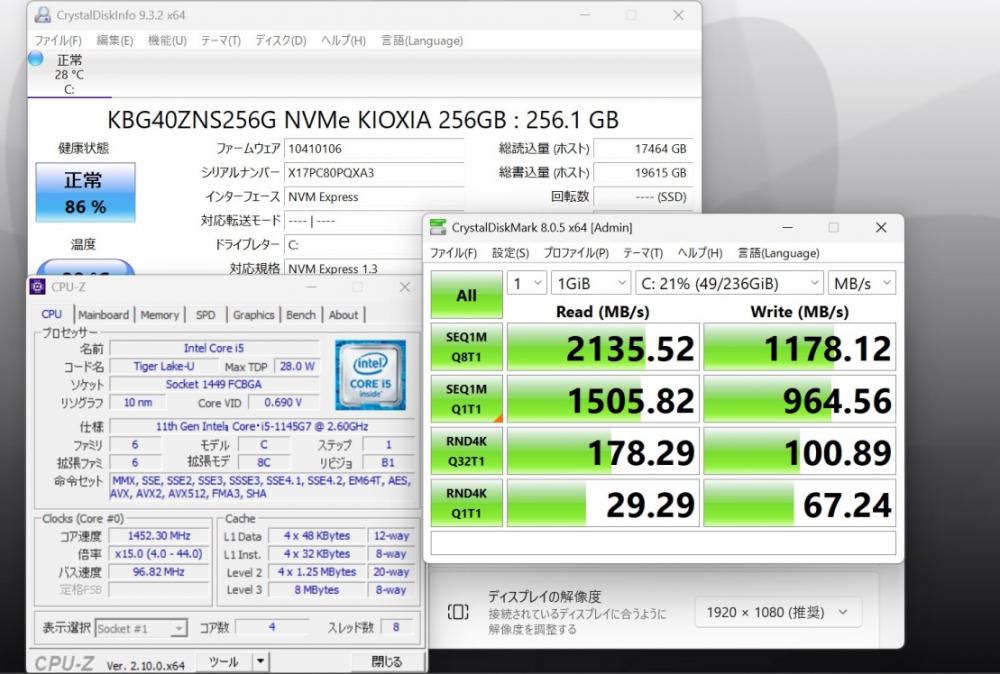
Task: Run the RND4K Q32T1 test
Action: 466,451
